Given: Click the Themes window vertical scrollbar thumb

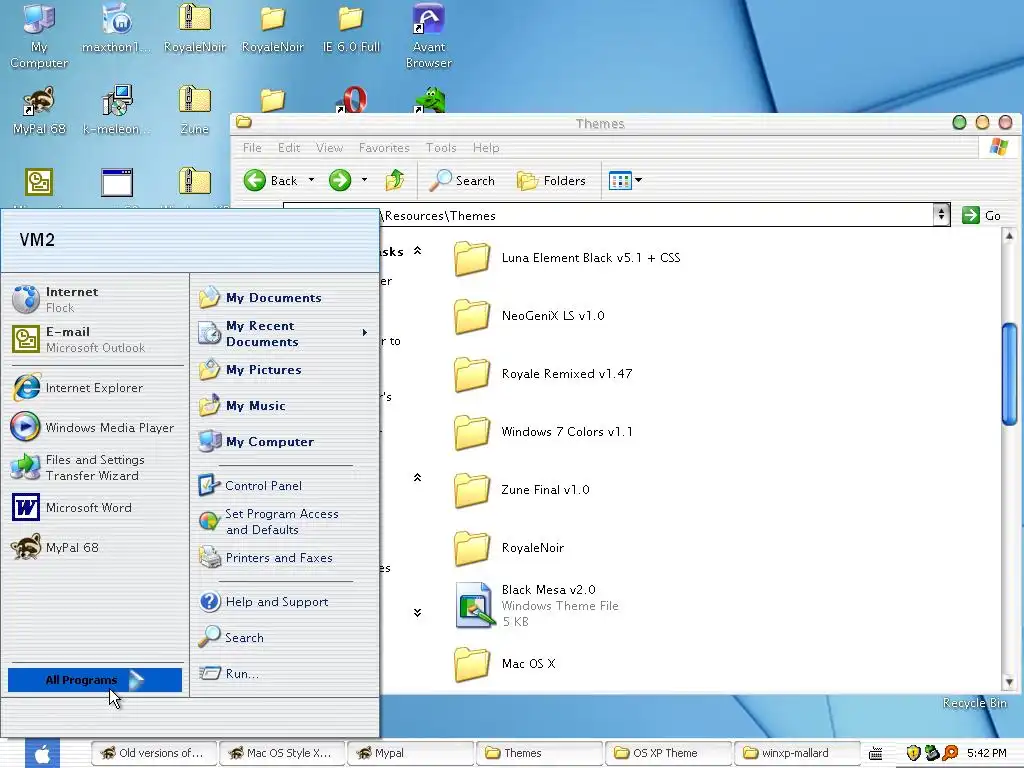Looking at the screenshot, I should click(x=1009, y=375).
